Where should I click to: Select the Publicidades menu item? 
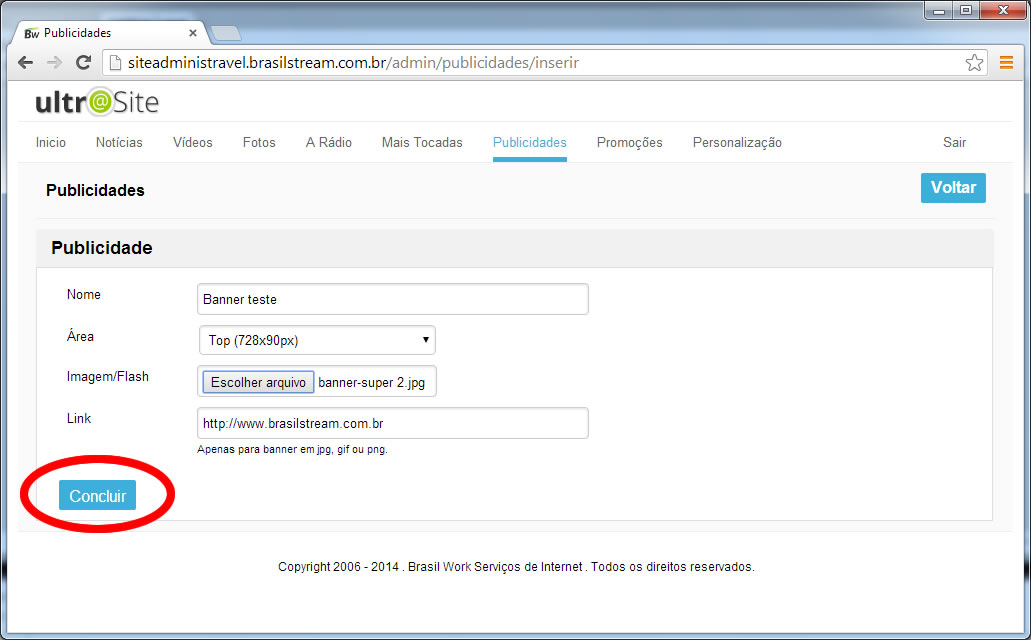tap(529, 142)
